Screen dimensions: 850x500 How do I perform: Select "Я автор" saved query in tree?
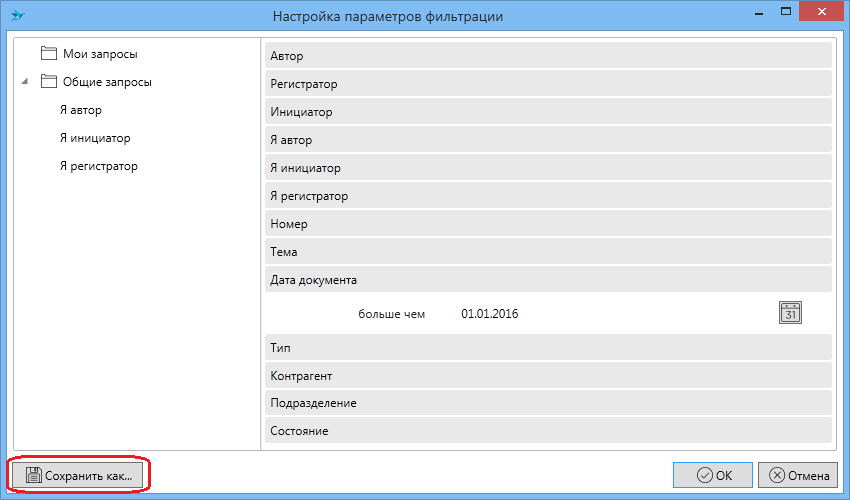coord(81,110)
